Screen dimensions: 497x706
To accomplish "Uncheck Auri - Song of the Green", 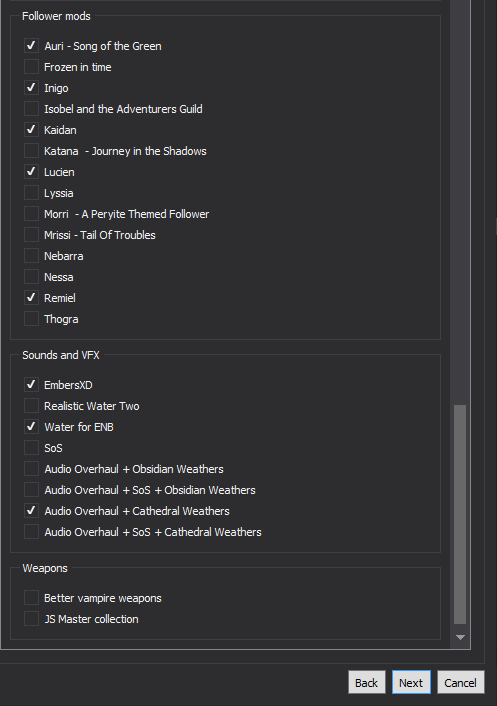I will (31, 46).
